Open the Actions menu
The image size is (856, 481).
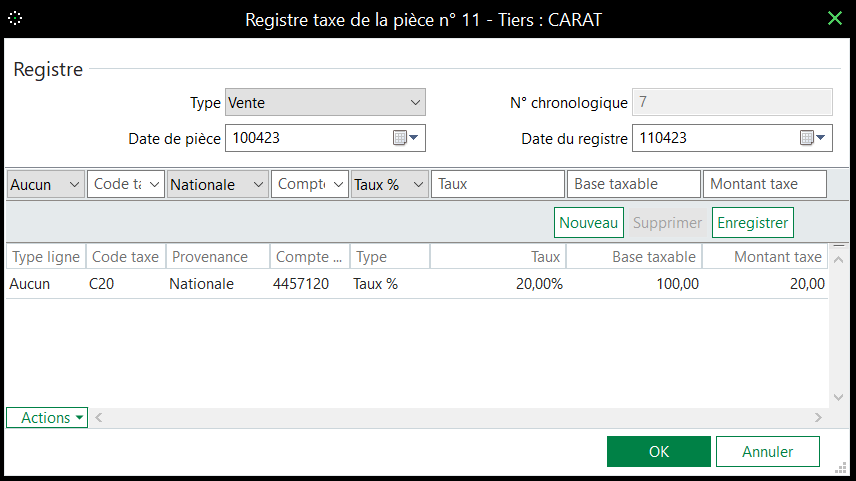click(x=47, y=417)
